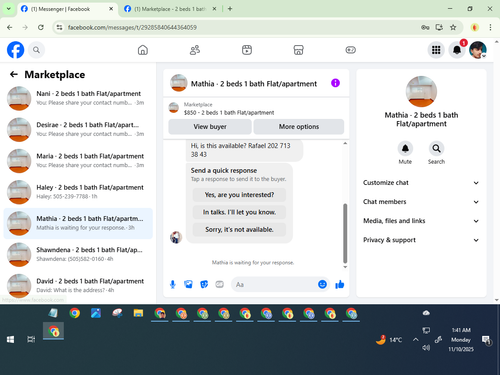Click the 'Hi, is this available?' message
The height and width of the screenshot is (375, 500).
tap(244, 150)
